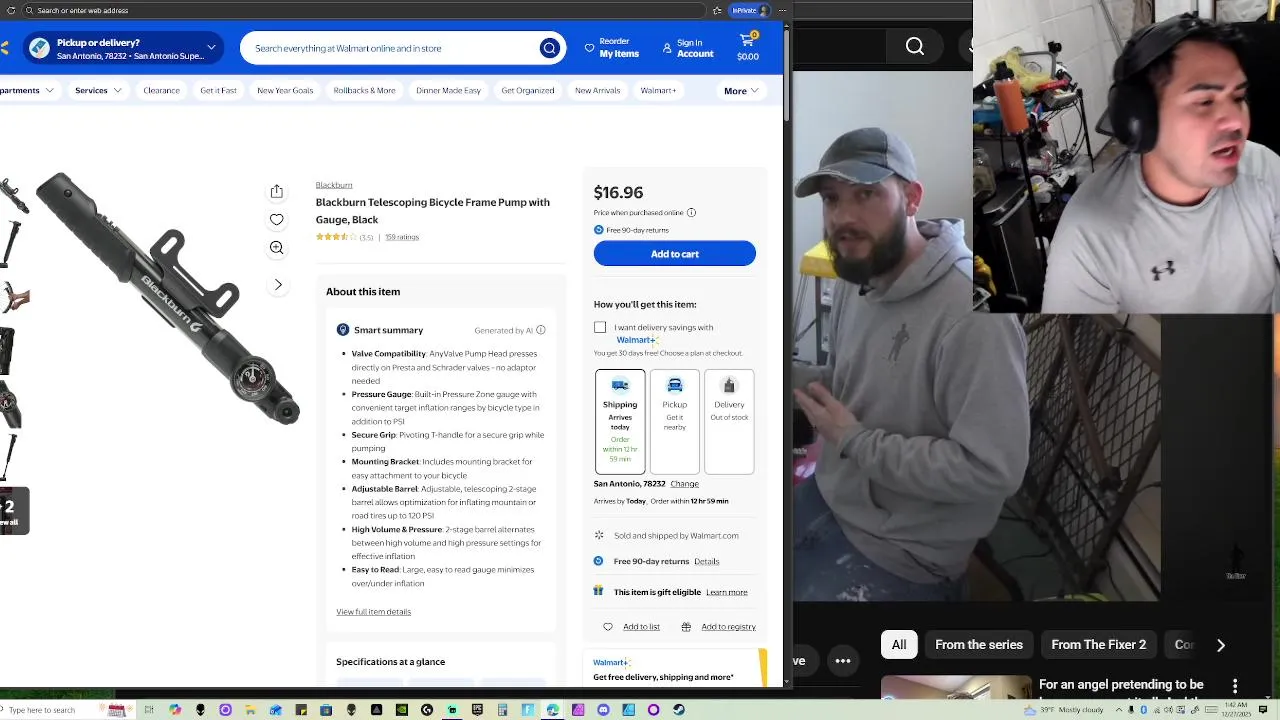Screen dimensions: 1280x720
Task: Select the Delivery fulfillment option
Action: click(x=729, y=422)
